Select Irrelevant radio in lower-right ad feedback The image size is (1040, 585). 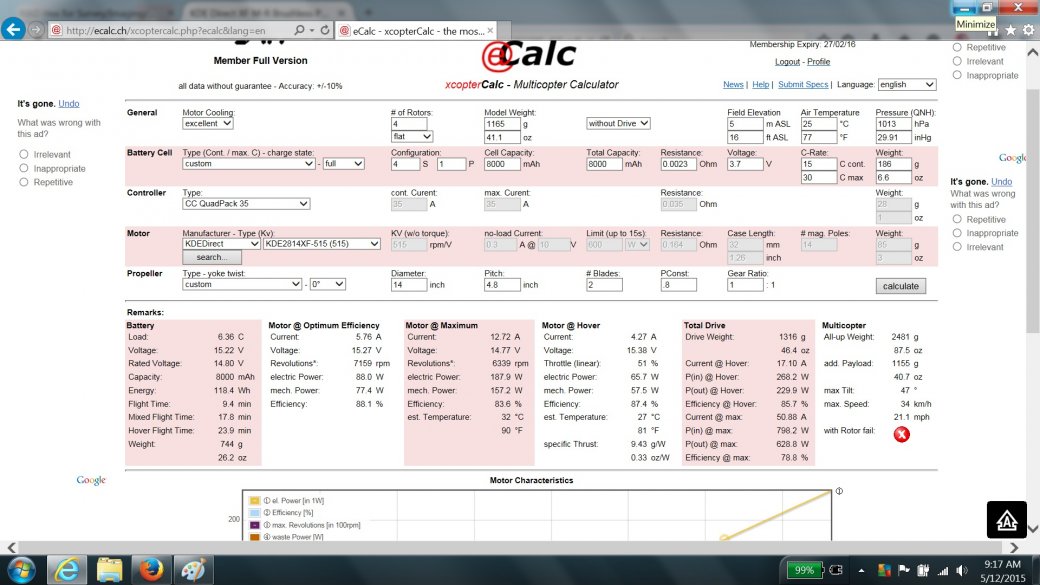957,247
